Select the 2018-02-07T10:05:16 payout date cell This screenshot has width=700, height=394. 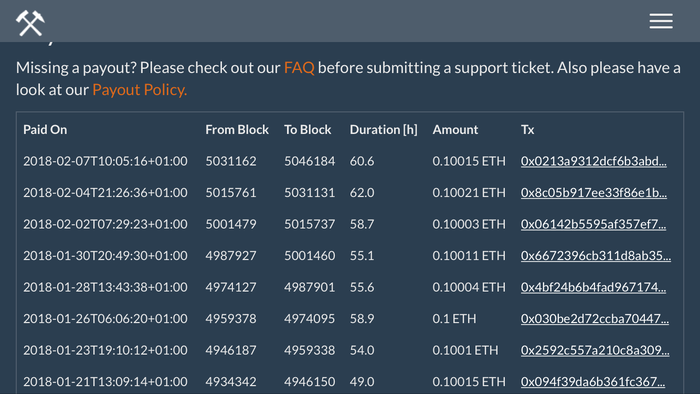coord(105,161)
